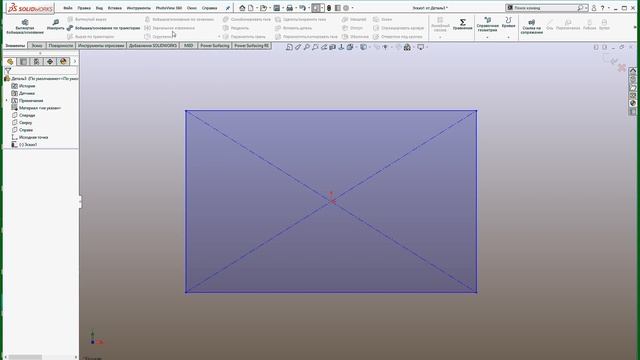Open the Окно menu
640x360 pixels.
point(191,8)
